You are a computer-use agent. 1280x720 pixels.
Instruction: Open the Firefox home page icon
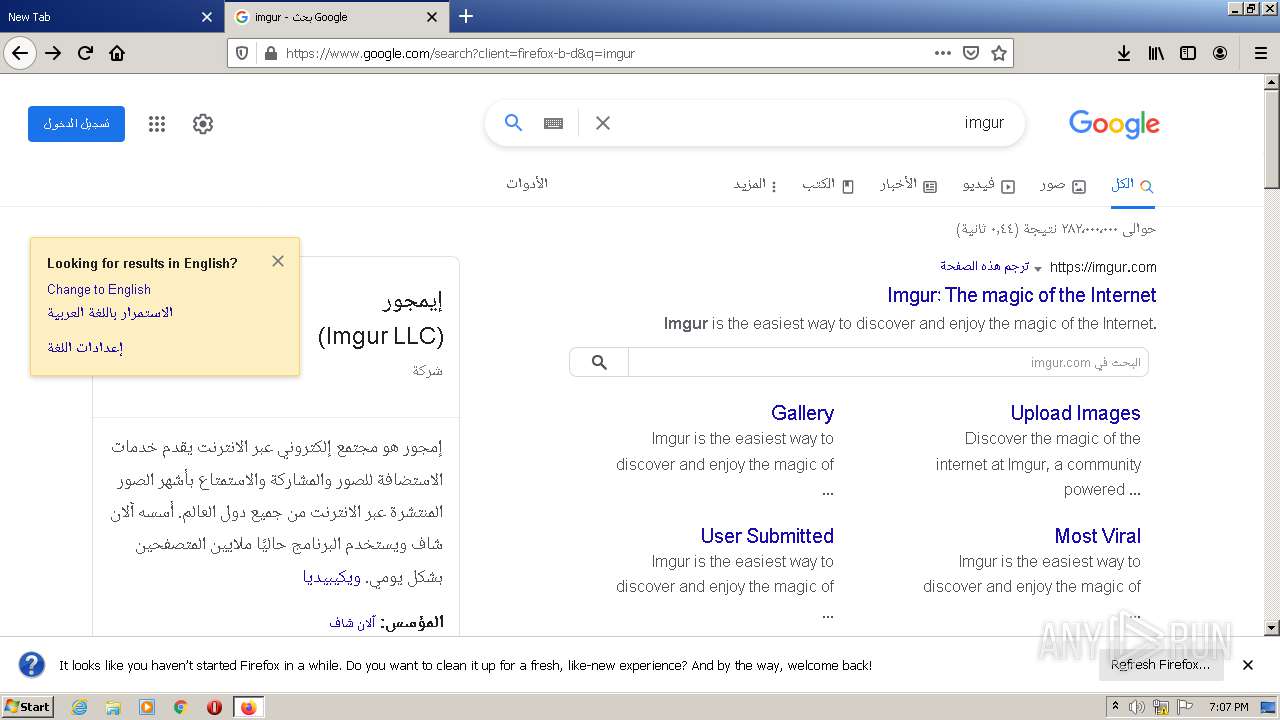(x=117, y=53)
